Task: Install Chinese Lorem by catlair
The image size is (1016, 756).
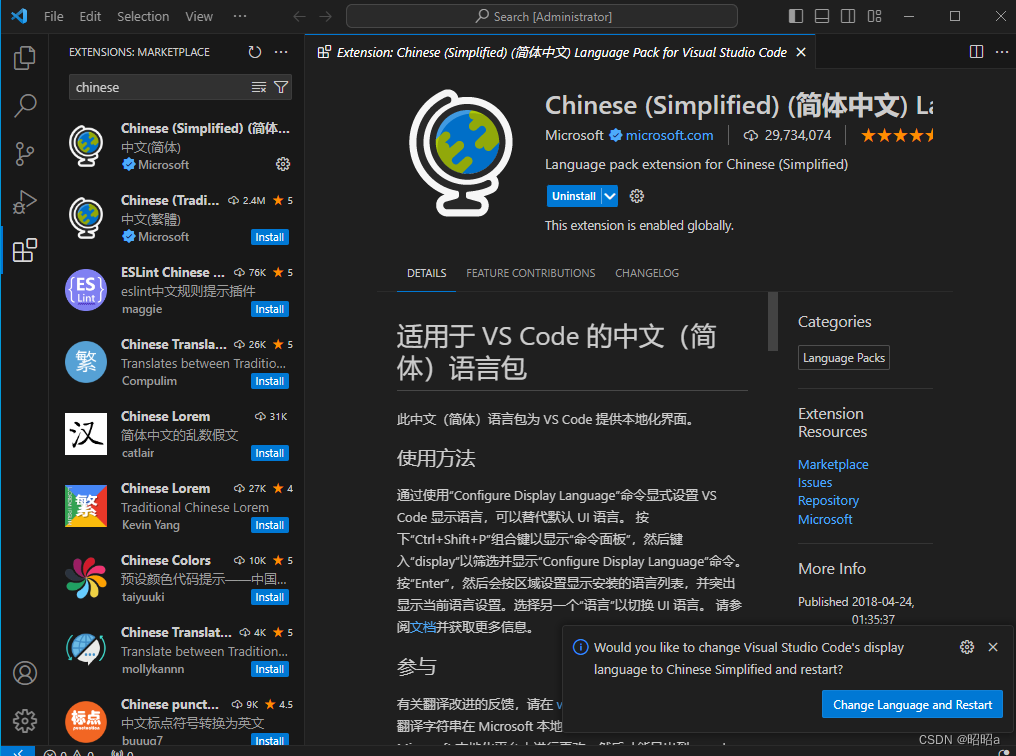Action: click(x=270, y=453)
